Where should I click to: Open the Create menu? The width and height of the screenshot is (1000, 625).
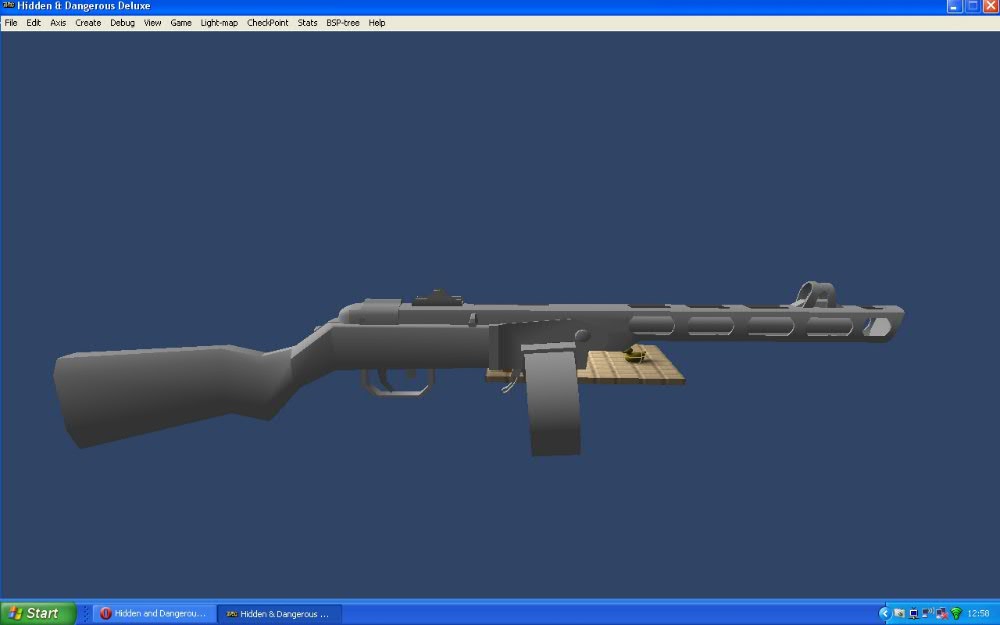pos(88,23)
